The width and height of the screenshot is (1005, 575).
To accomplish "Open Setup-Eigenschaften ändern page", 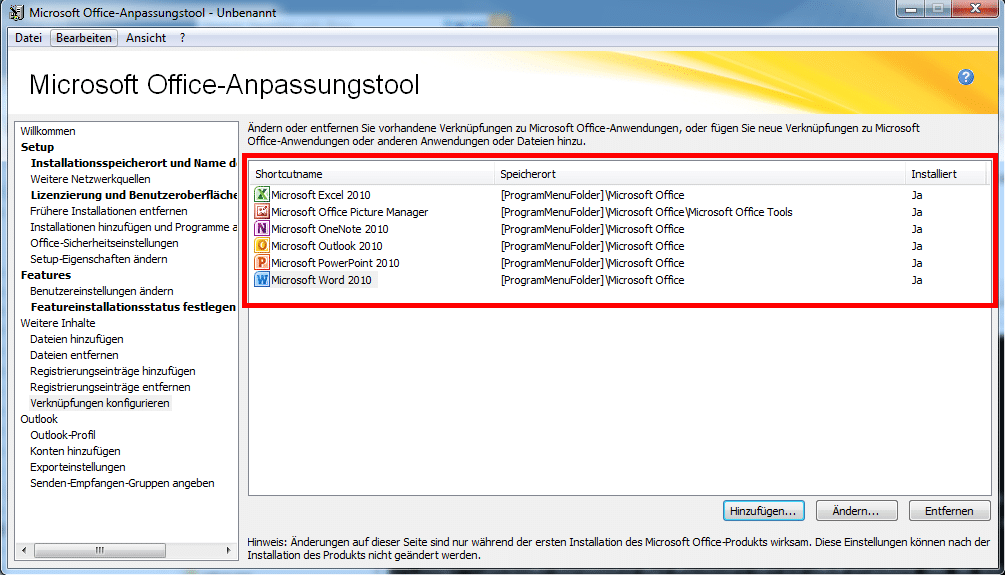I will point(99,259).
